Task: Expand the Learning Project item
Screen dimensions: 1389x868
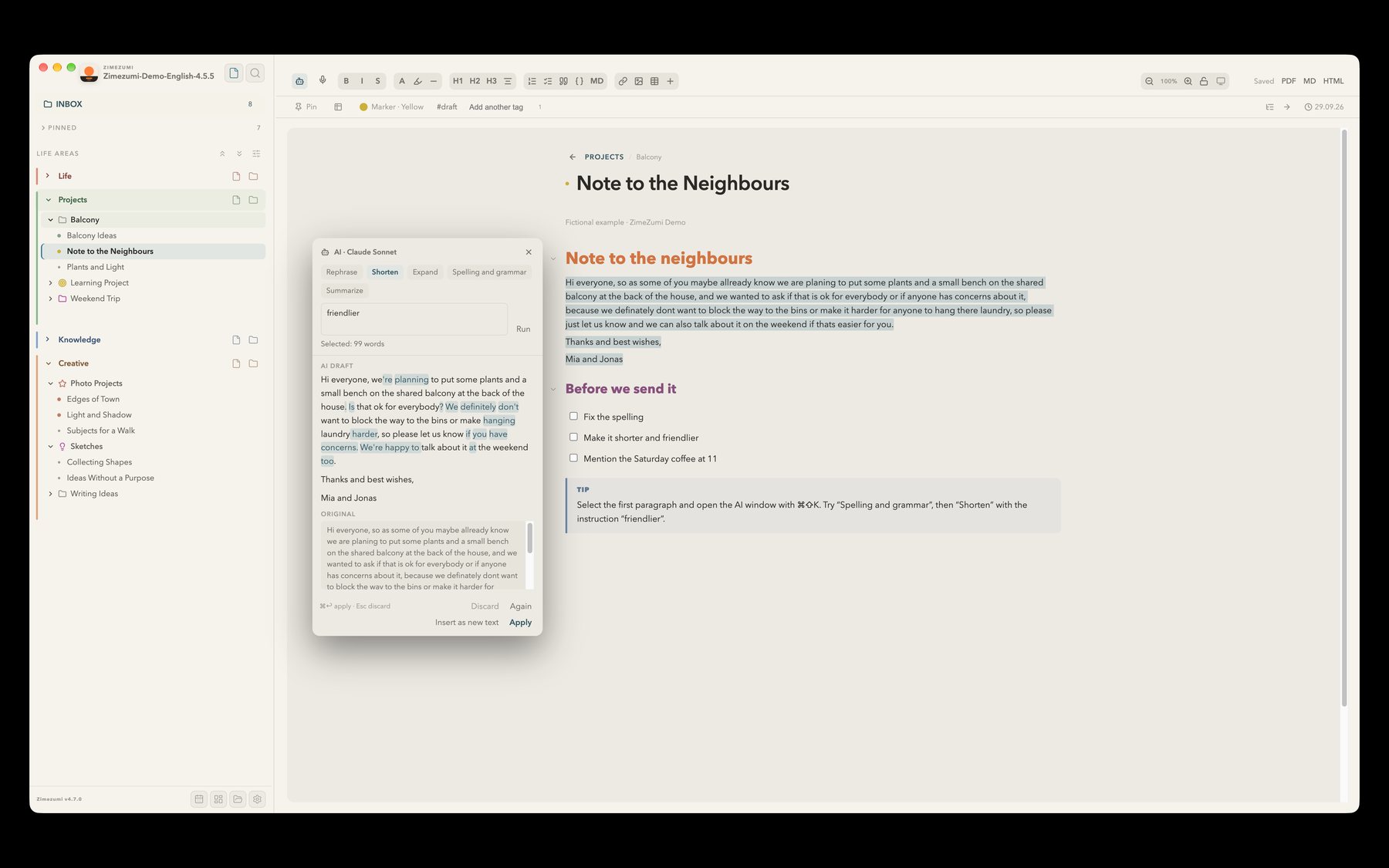Action: click(x=51, y=283)
